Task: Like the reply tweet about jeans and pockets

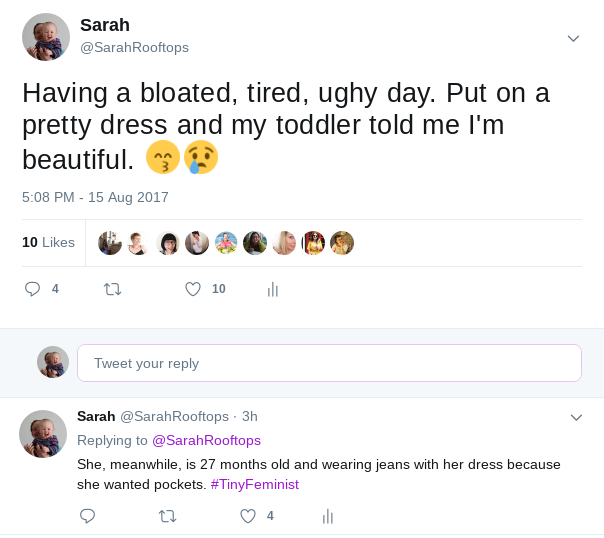Action: pyautogui.click(x=248, y=516)
